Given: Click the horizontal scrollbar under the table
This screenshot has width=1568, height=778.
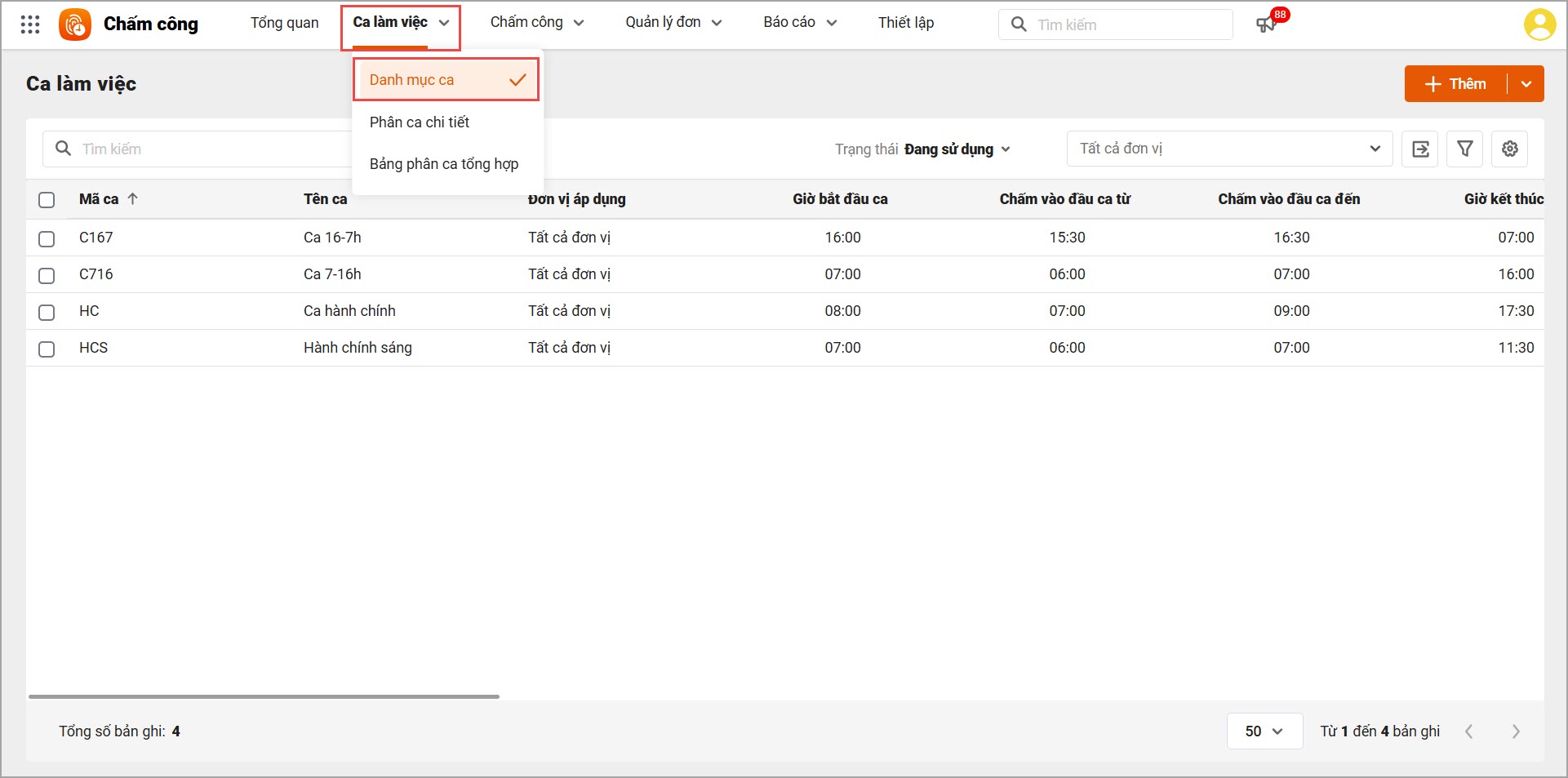Looking at the screenshot, I should 264,696.
